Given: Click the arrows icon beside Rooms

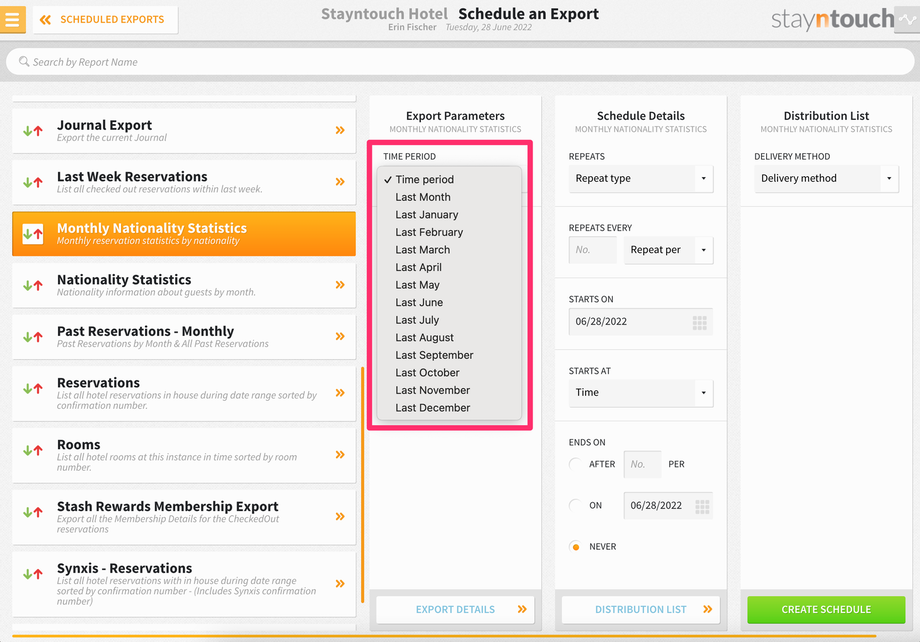Looking at the screenshot, I should (33, 451).
